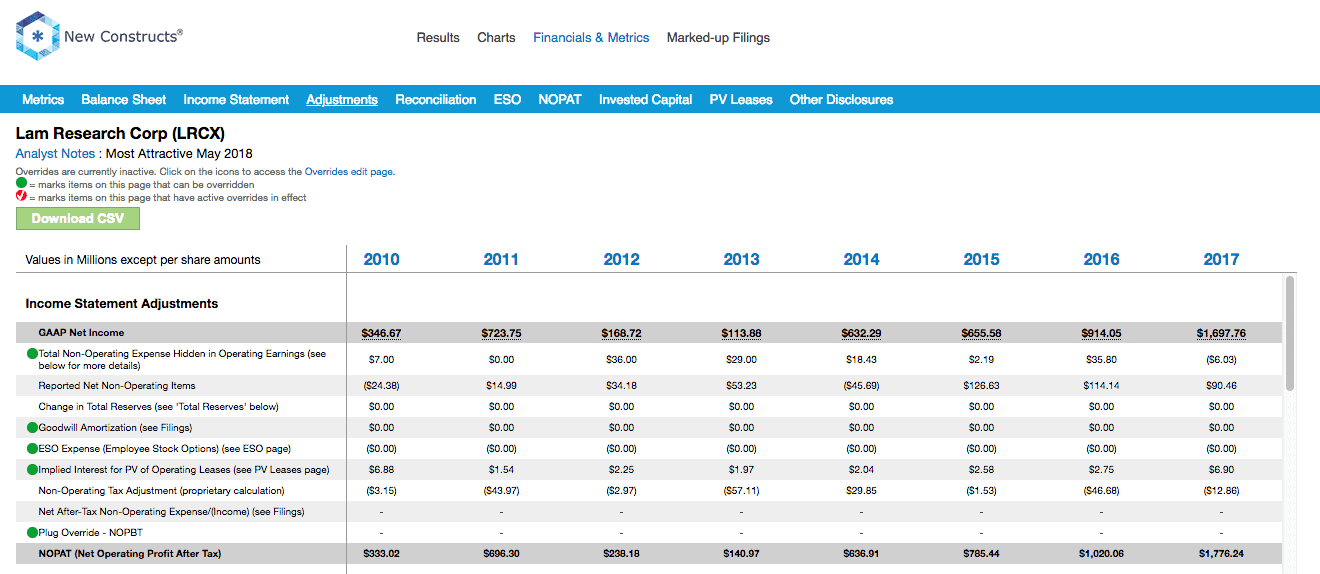1320x574 pixels.
Task: Click GAAP Net Income value $723.75
Action: click(x=501, y=333)
